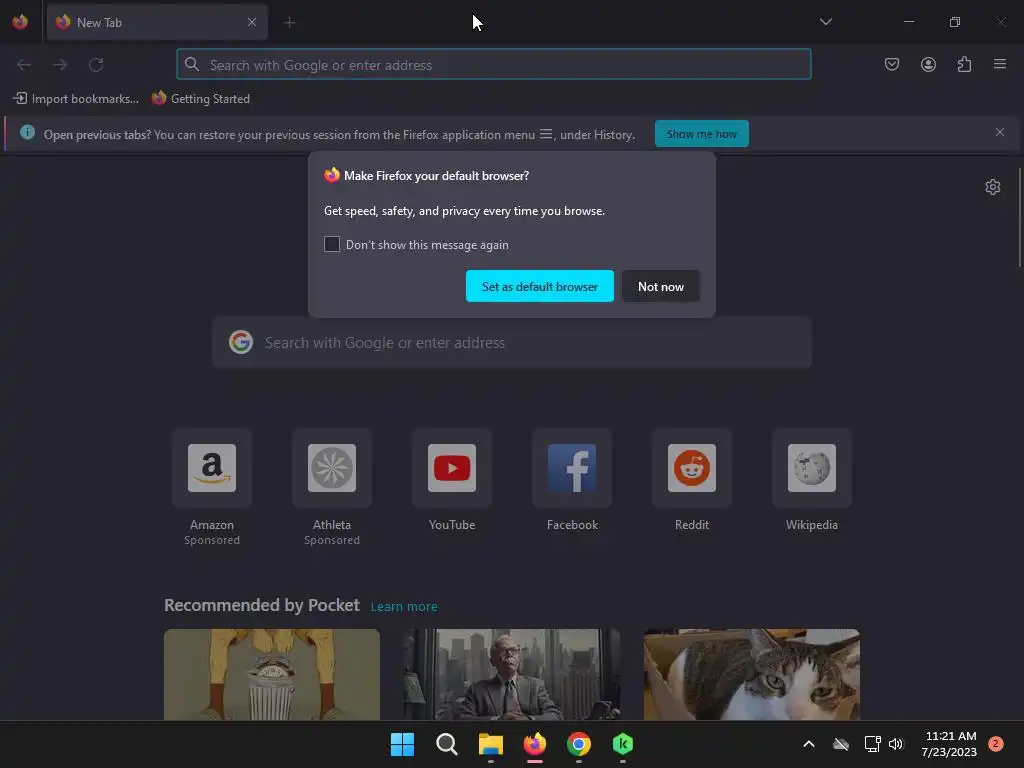This screenshot has height=768, width=1024.
Task: Open the trash can Pocket story thumbnail
Action: 272,675
